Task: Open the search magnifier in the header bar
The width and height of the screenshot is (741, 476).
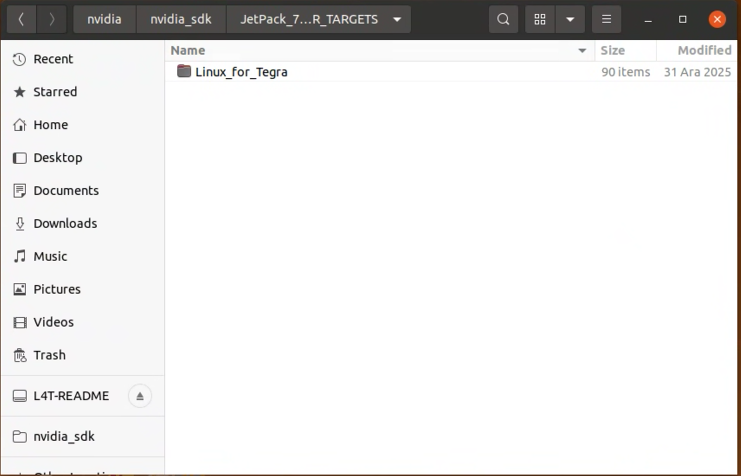Action: (x=503, y=19)
